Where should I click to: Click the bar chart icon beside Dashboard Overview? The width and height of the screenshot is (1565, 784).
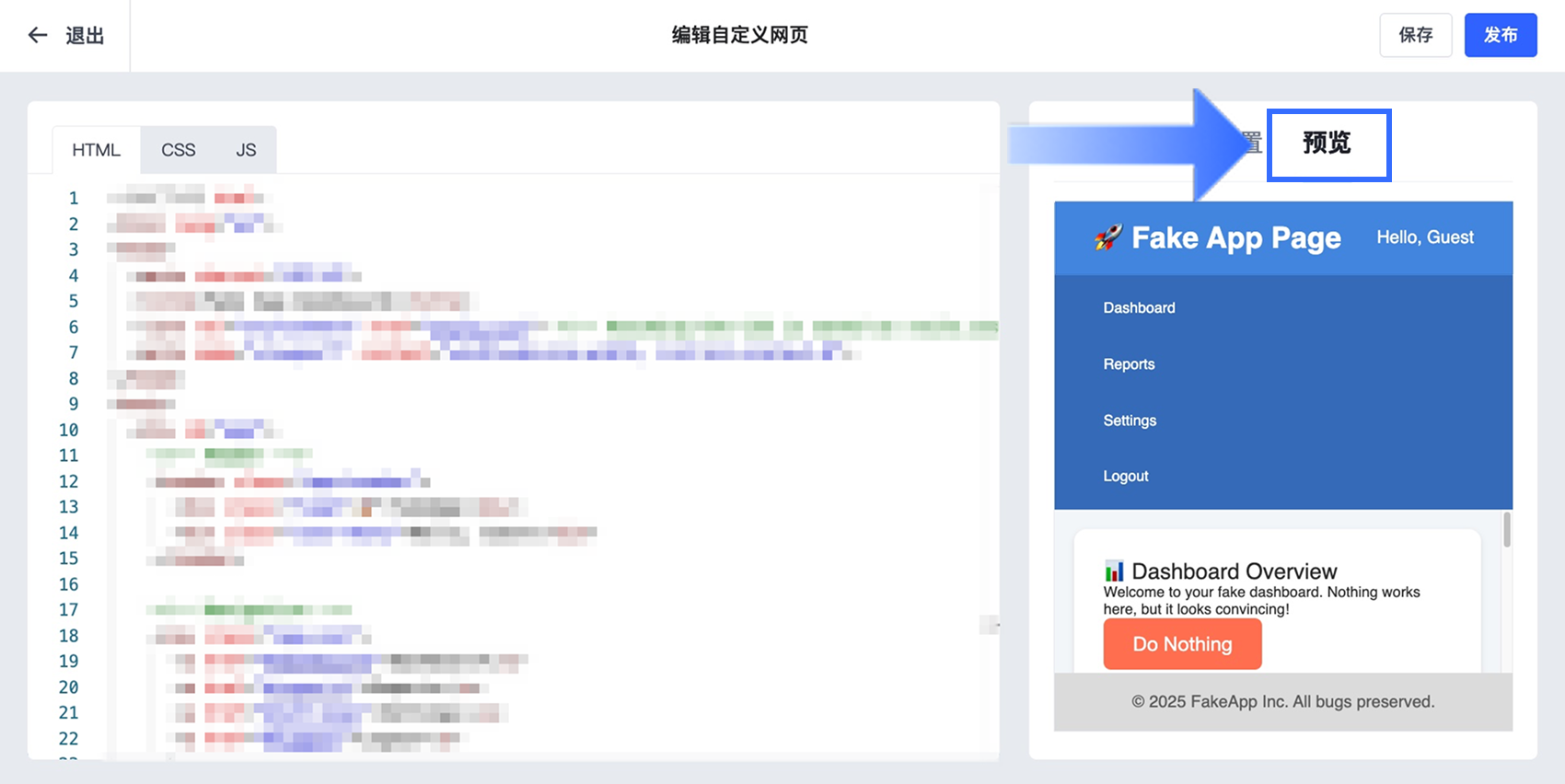click(1114, 571)
